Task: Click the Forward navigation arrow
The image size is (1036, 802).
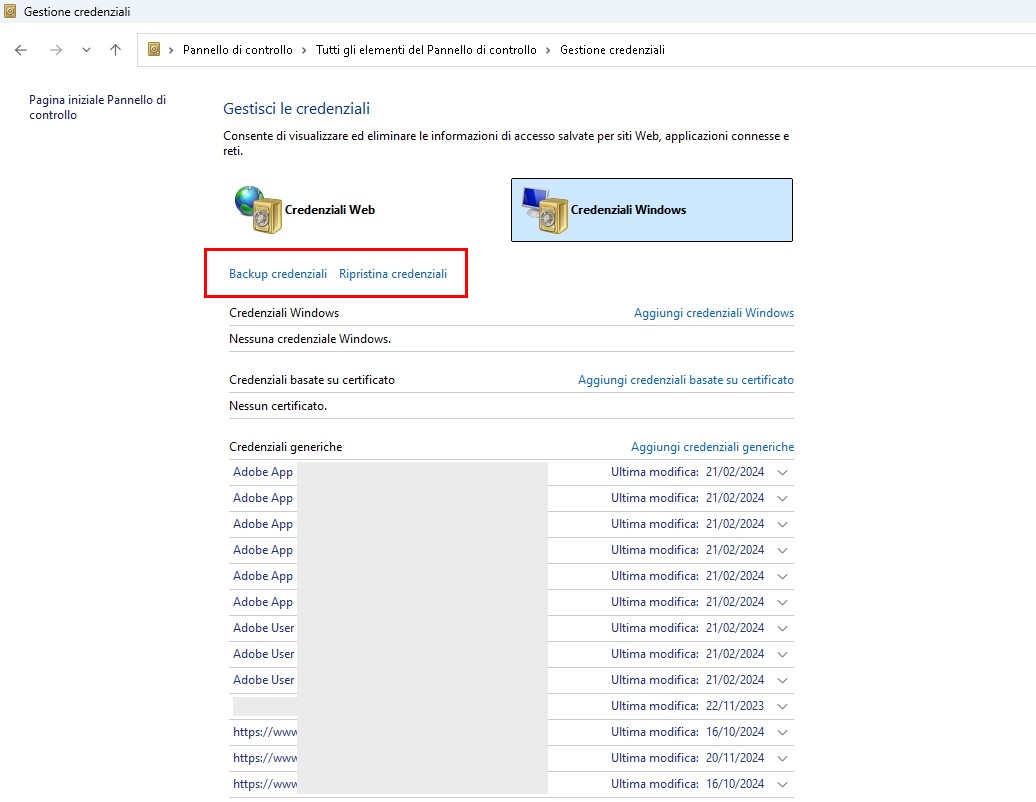Action: coord(56,50)
